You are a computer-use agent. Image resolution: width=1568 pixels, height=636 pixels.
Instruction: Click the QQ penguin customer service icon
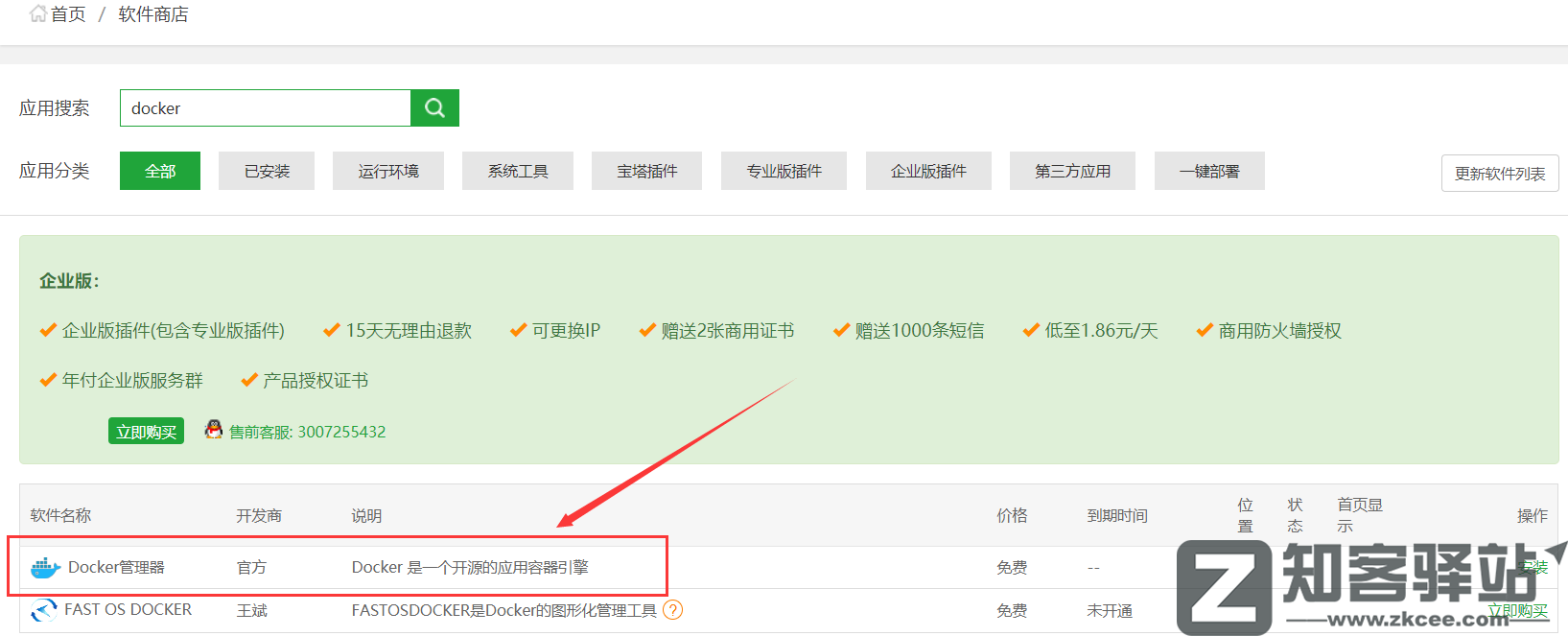click(214, 430)
